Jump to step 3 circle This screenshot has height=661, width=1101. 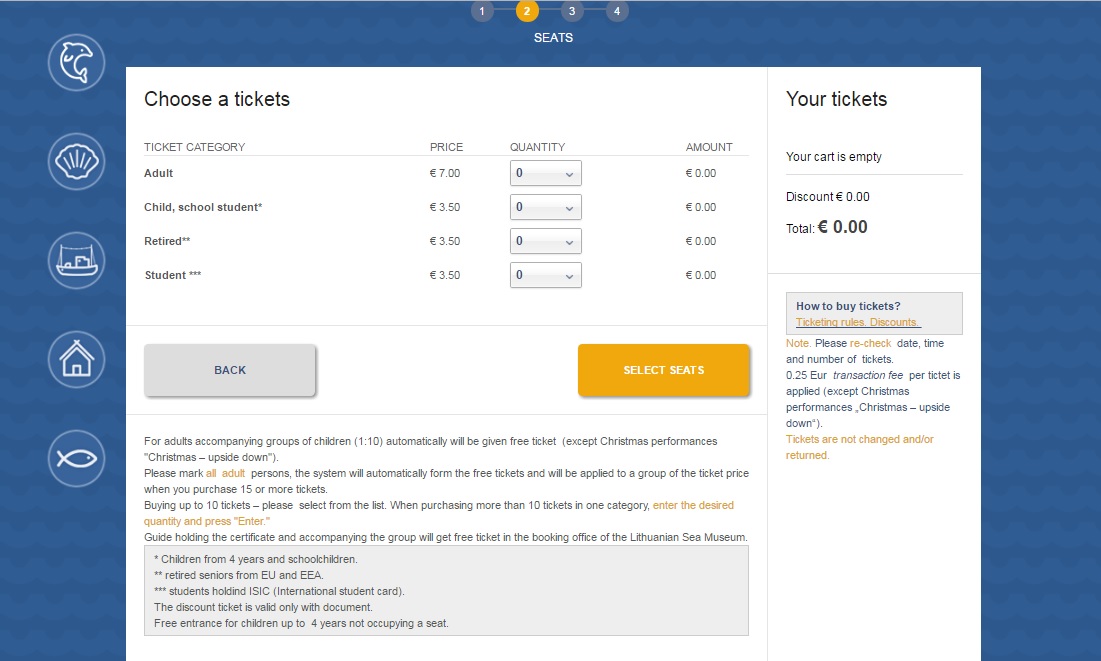(572, 11)
